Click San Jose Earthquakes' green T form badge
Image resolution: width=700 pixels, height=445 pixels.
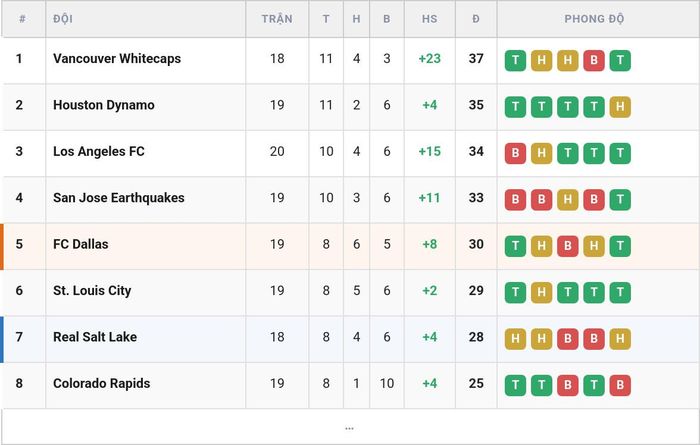620,200
